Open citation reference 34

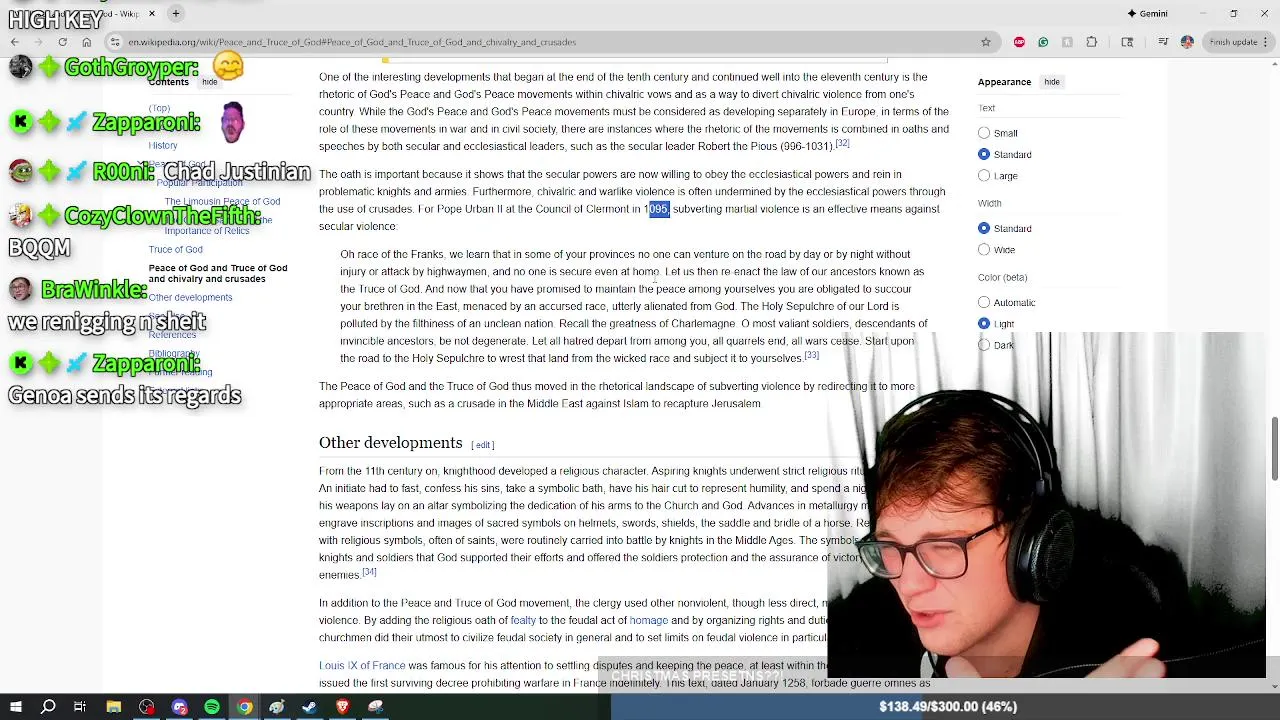(369, 571)
